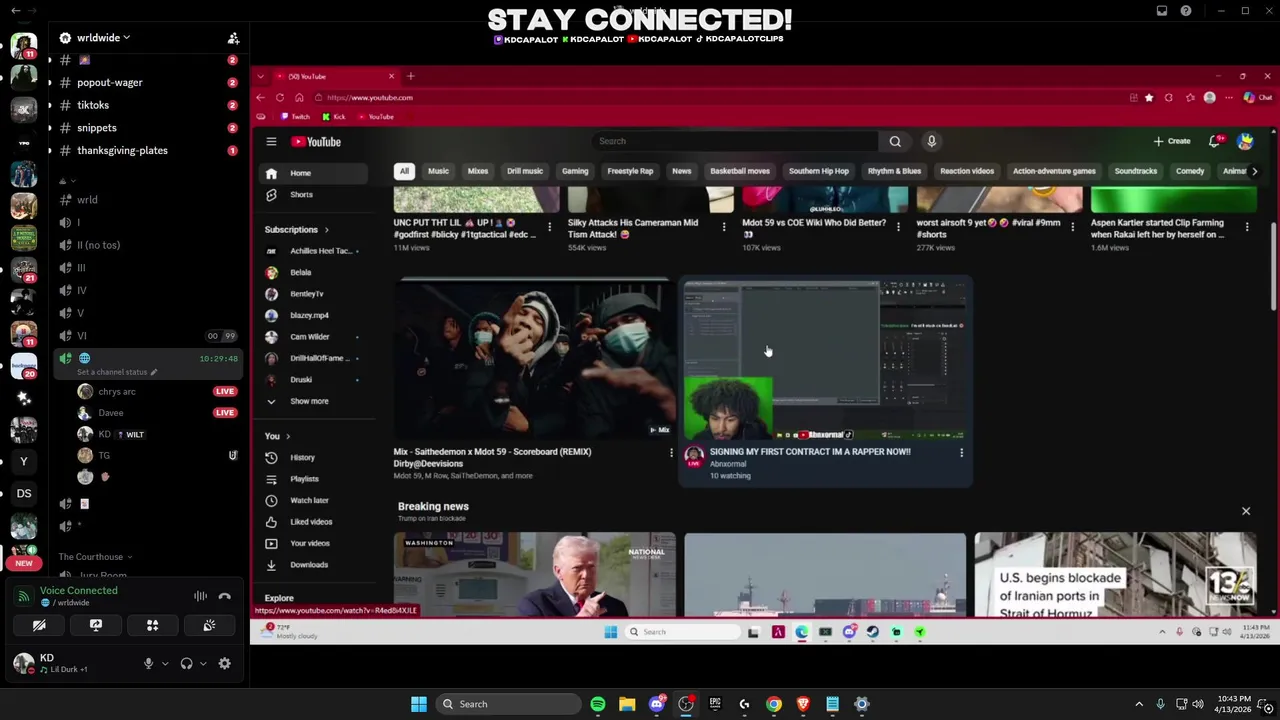Viewport: 1280px width, 720px height.
Task: Select the Gaming category chip
Action: [x=575, y=171]
